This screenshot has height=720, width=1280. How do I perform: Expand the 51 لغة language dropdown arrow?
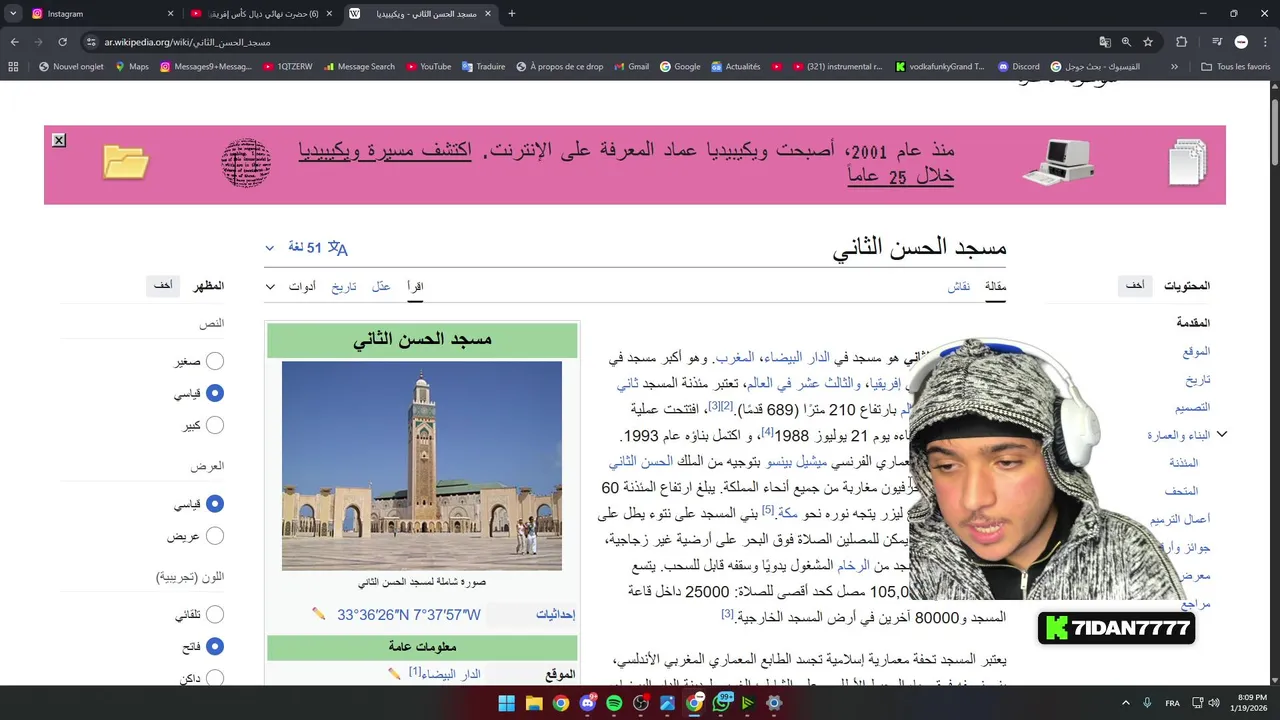pos(269,248)
